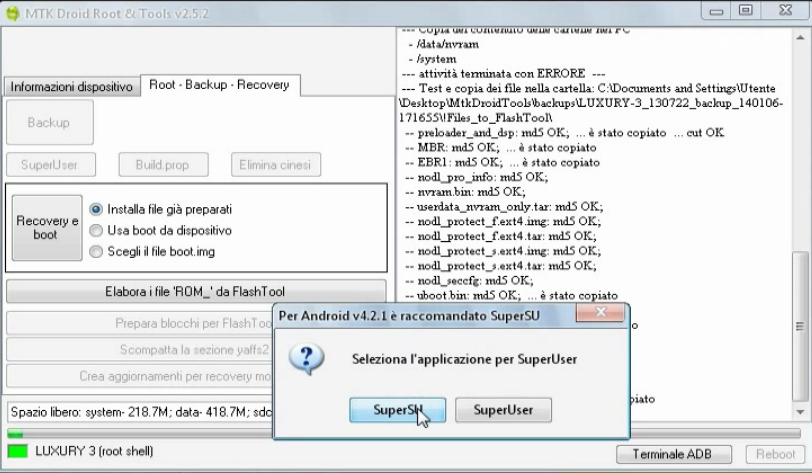812x473 pixels.
Task: Click Scompatta la sezione yaffs2 button
Action: (140, 350)
